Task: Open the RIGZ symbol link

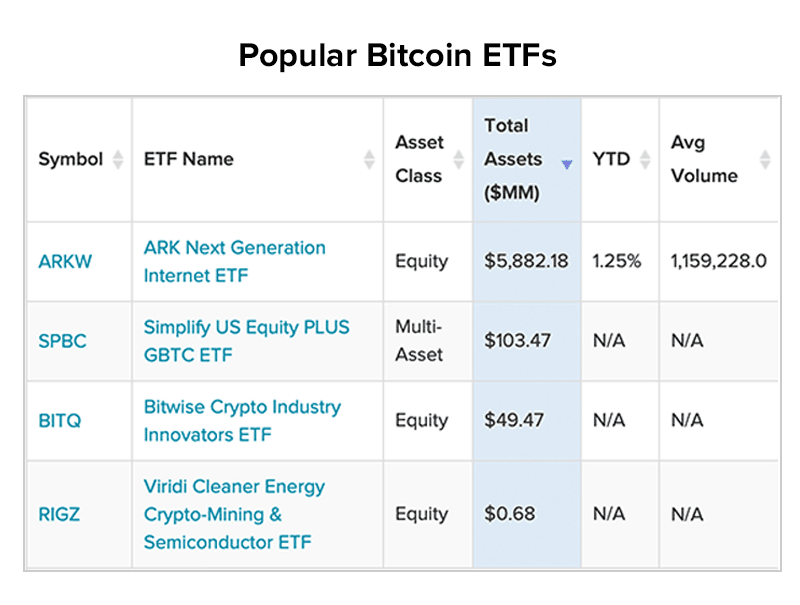Action: [59, 514]
